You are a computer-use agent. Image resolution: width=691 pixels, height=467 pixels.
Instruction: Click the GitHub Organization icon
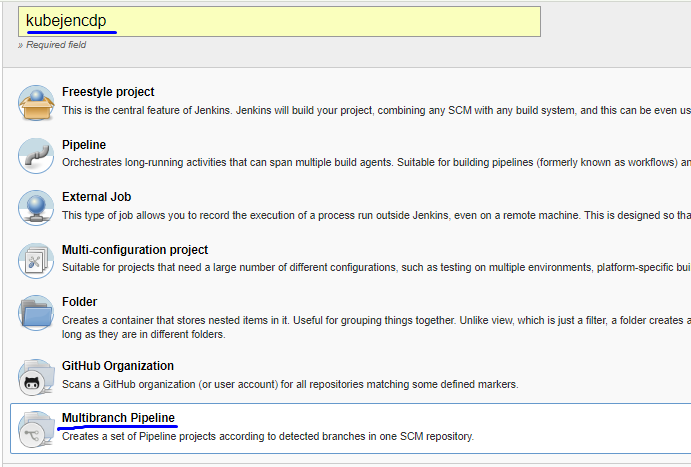[35, 377]
